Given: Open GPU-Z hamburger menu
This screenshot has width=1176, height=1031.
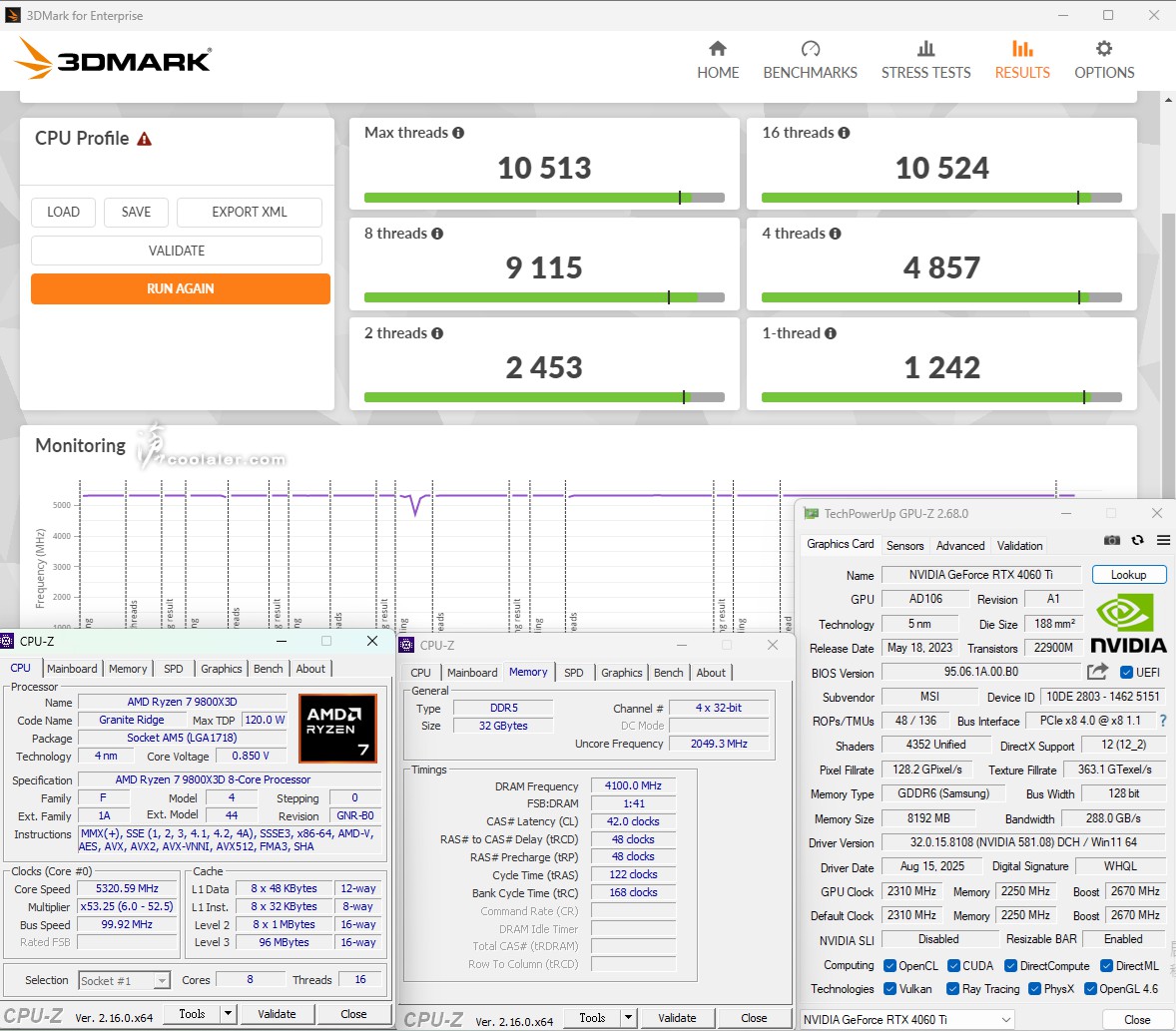Looking at the screenshot, I should (x=1163, y=541).
